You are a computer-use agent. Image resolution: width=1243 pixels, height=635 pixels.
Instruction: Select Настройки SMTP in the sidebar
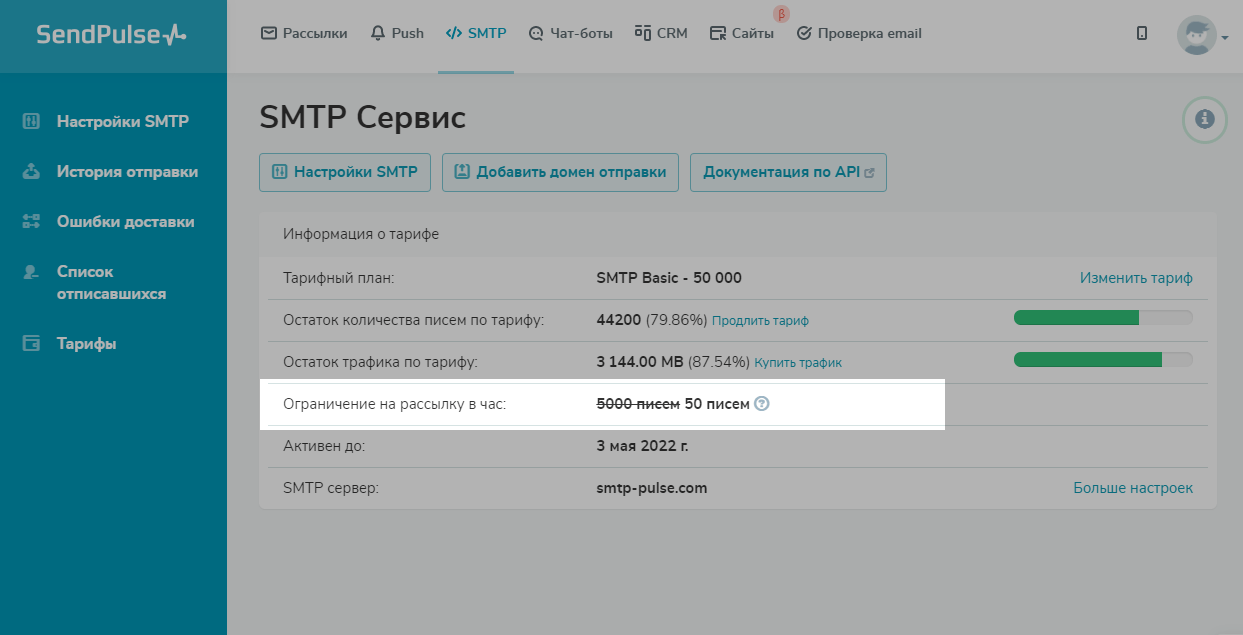(122, 122)
